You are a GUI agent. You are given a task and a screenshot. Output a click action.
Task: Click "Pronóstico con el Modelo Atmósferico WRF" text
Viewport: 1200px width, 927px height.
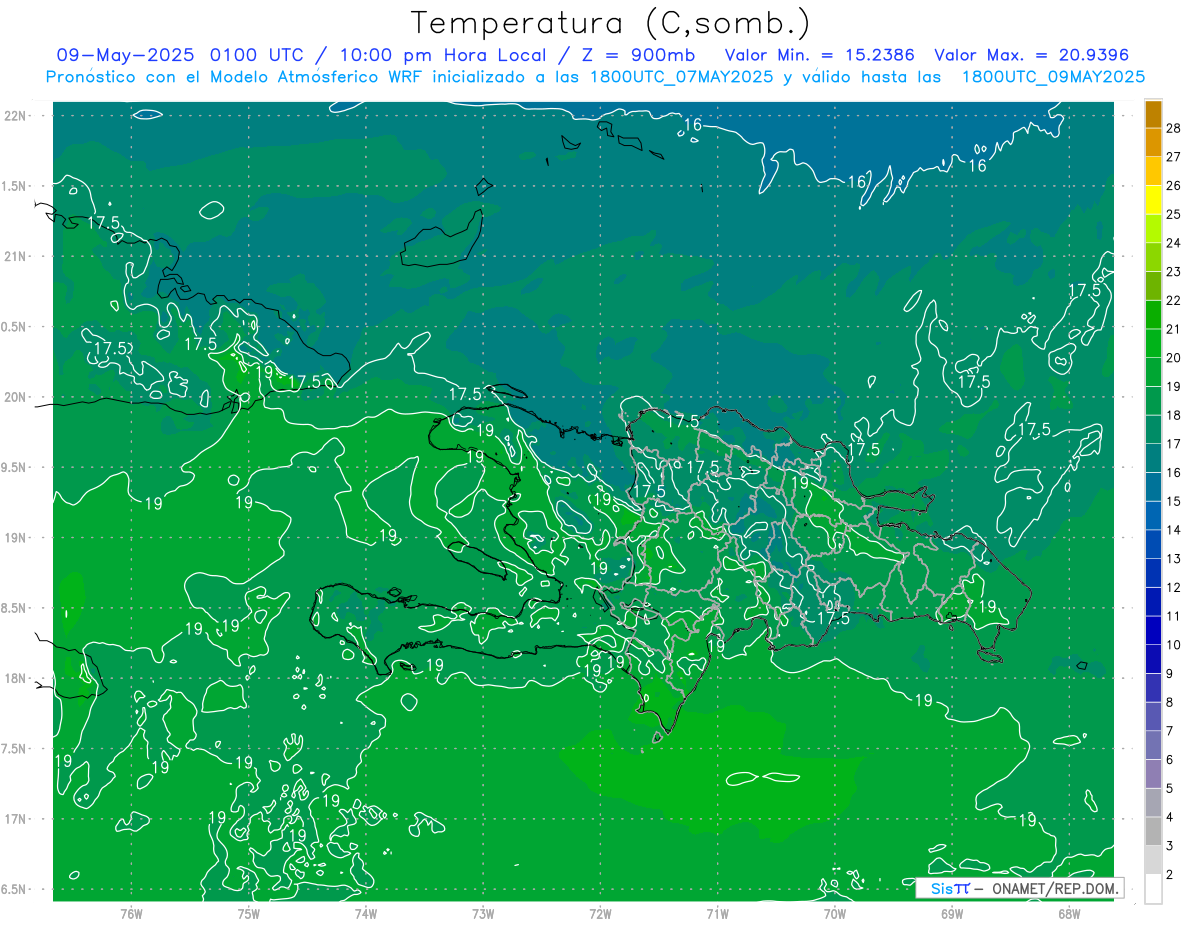pos(236,77)
